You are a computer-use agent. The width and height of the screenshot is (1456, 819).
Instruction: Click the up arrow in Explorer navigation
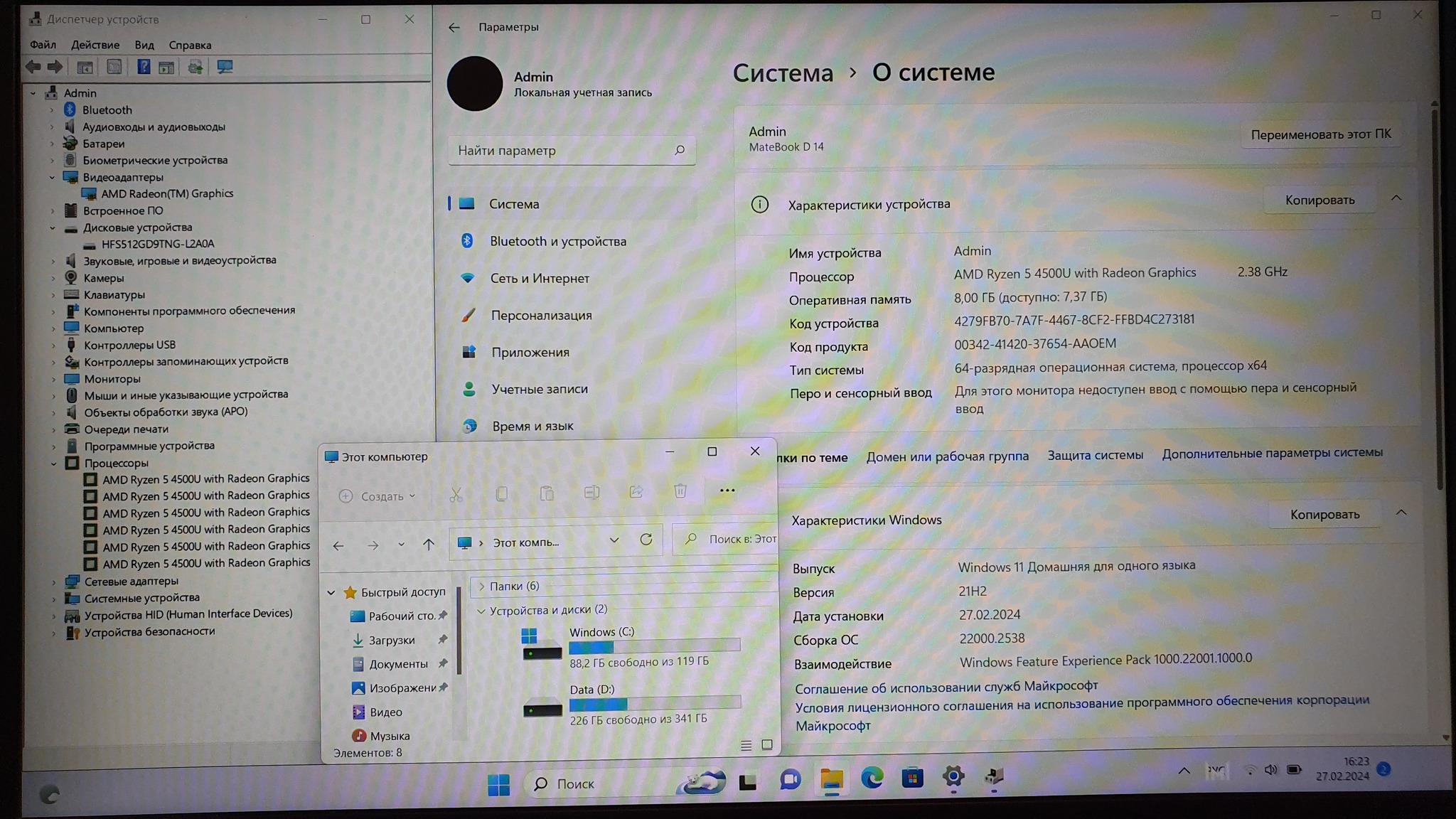coord(428,545)
